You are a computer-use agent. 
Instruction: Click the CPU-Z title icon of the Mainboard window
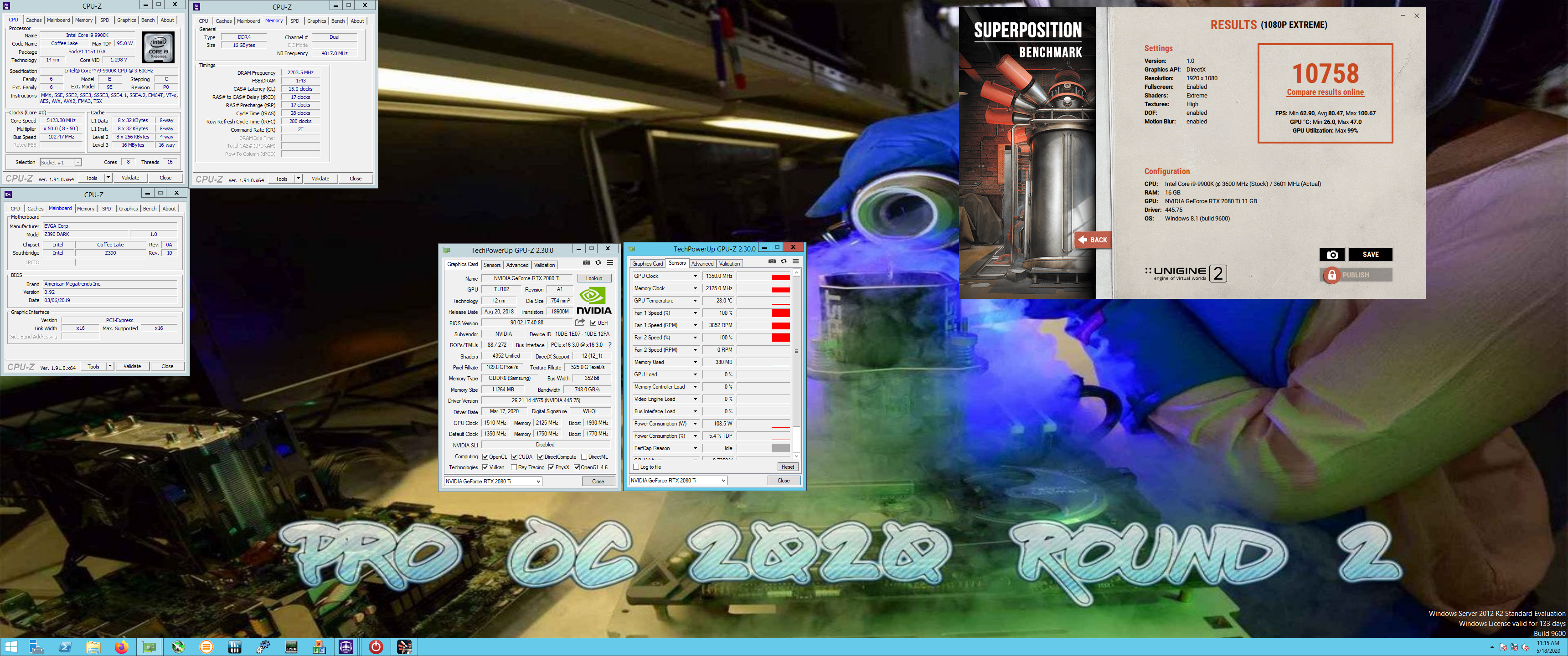(8, 194)
